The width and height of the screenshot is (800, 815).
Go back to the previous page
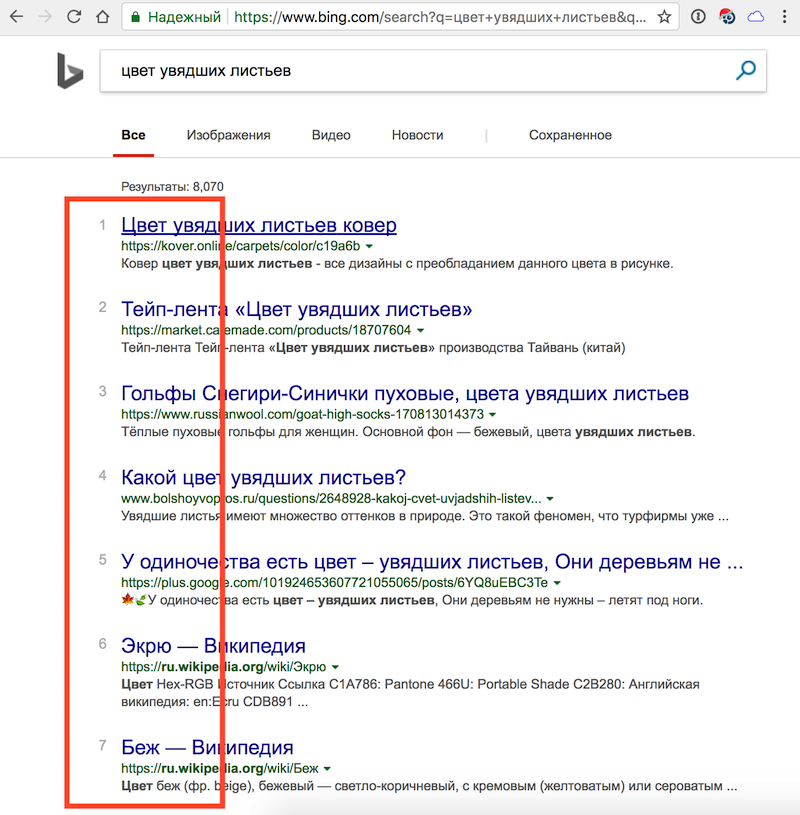17,17
